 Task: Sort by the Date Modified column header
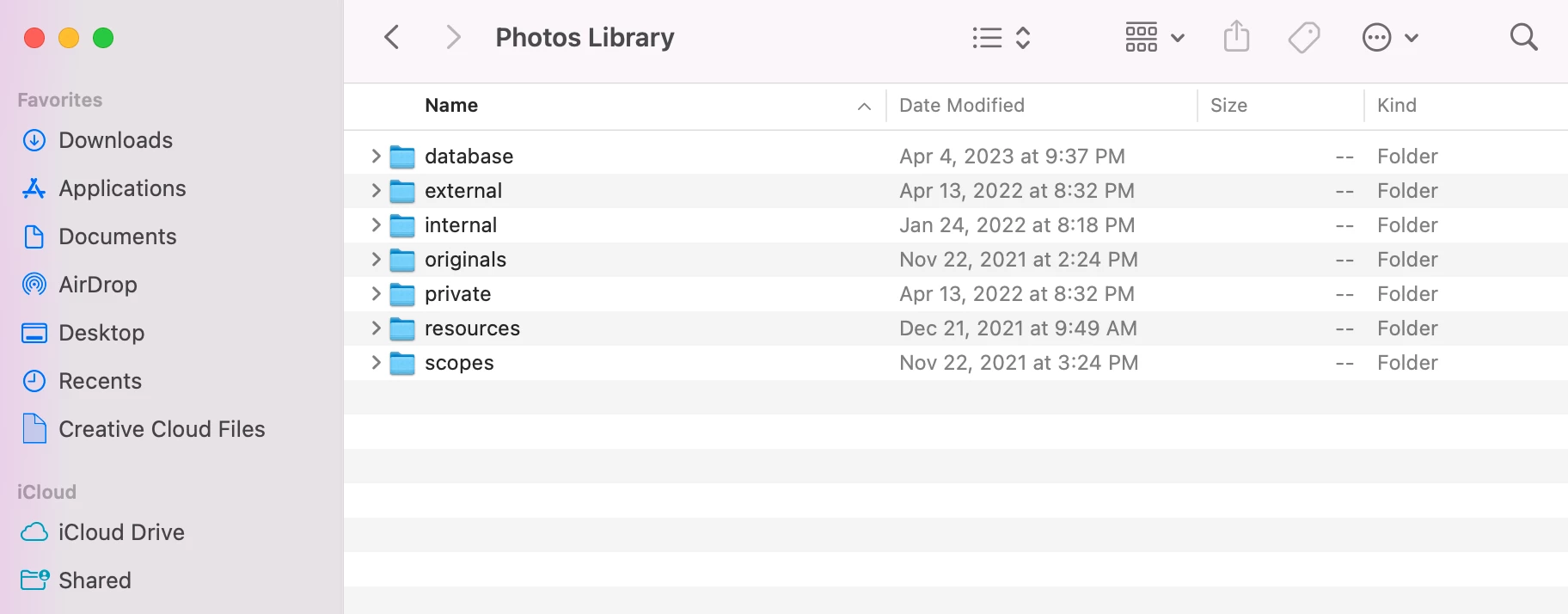962,105
